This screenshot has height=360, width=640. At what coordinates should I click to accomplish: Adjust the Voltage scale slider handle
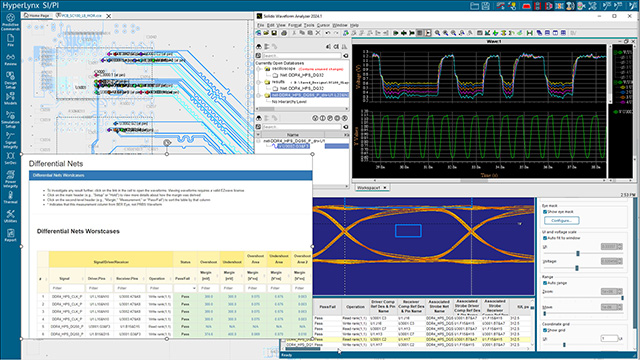click(577, 268)
